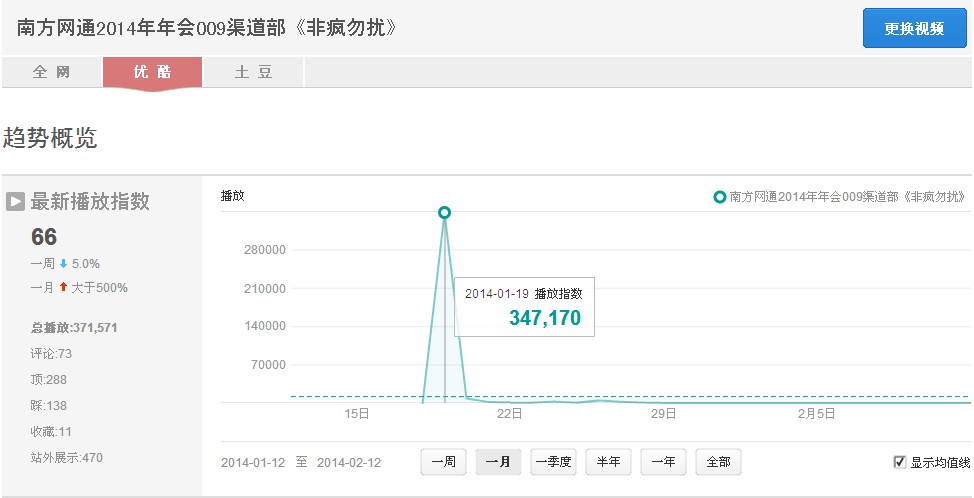
Task: Click the peak data point marker on chart
Action: [x=444, y=212]
